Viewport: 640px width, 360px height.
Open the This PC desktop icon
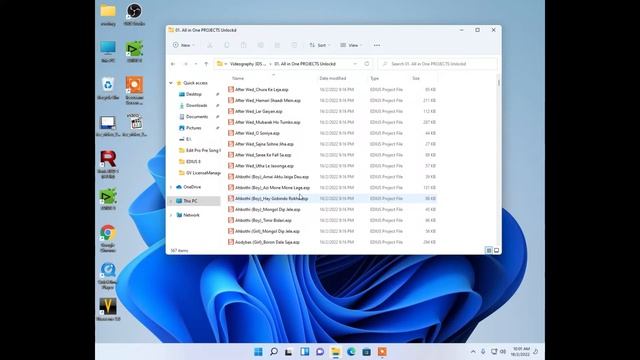(108, 51)
